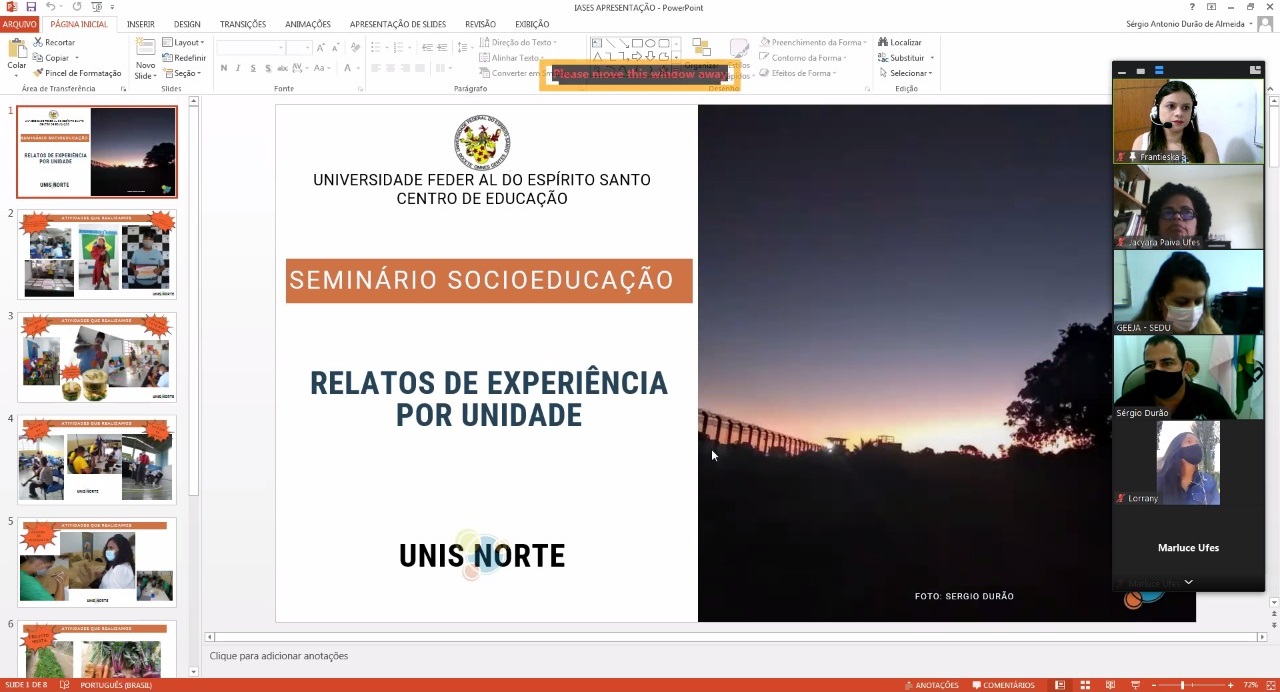Viewport: 1280px width, 692px height.
Task: Expand more participants in video panel
Action: click(x=1188, y=582)
